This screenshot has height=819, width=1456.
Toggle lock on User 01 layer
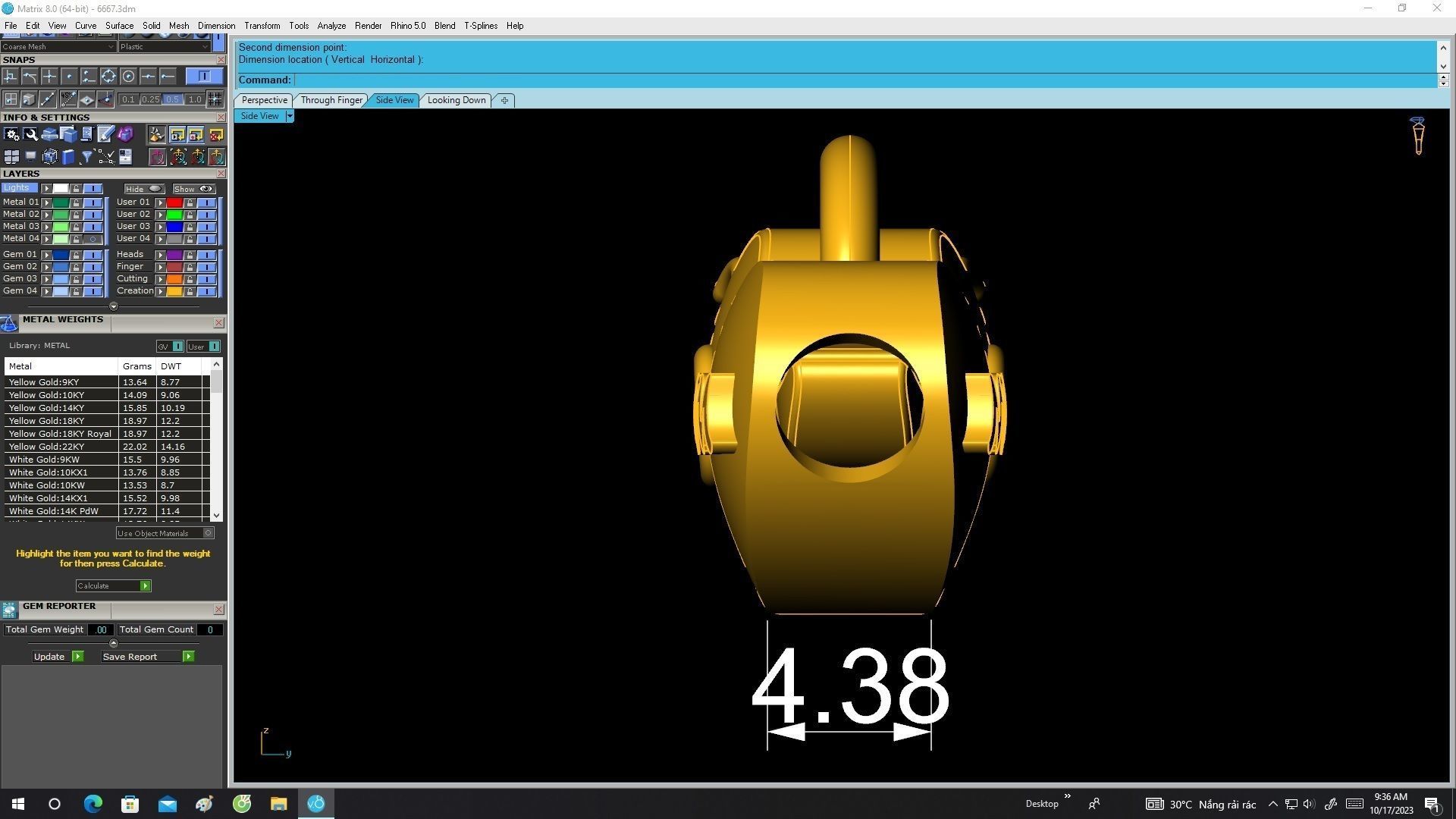tap(190, 202)
